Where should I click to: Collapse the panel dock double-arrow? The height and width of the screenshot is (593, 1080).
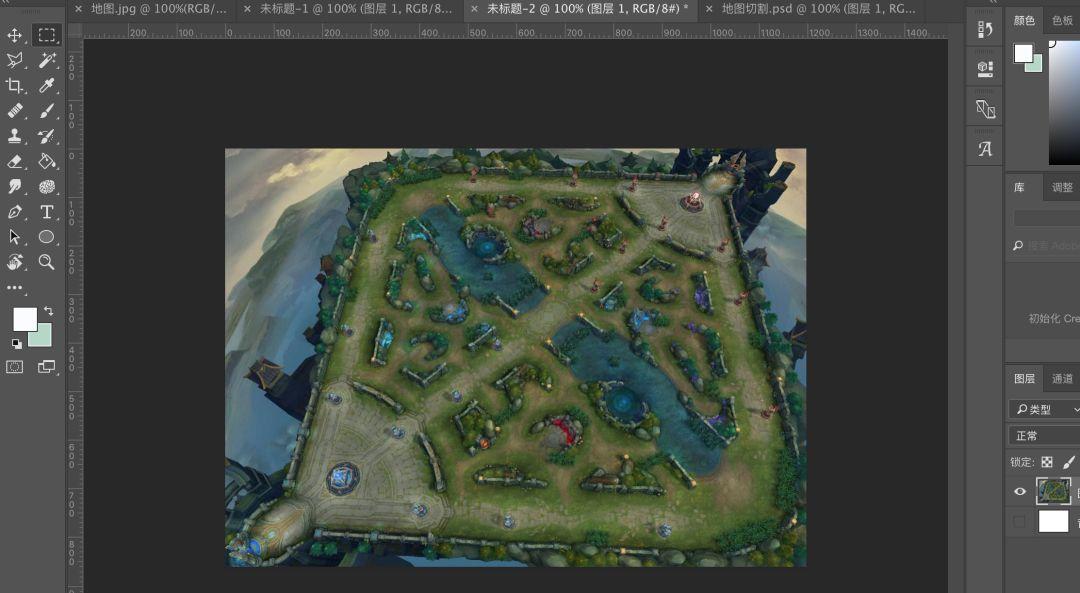[x=992, y=3]
